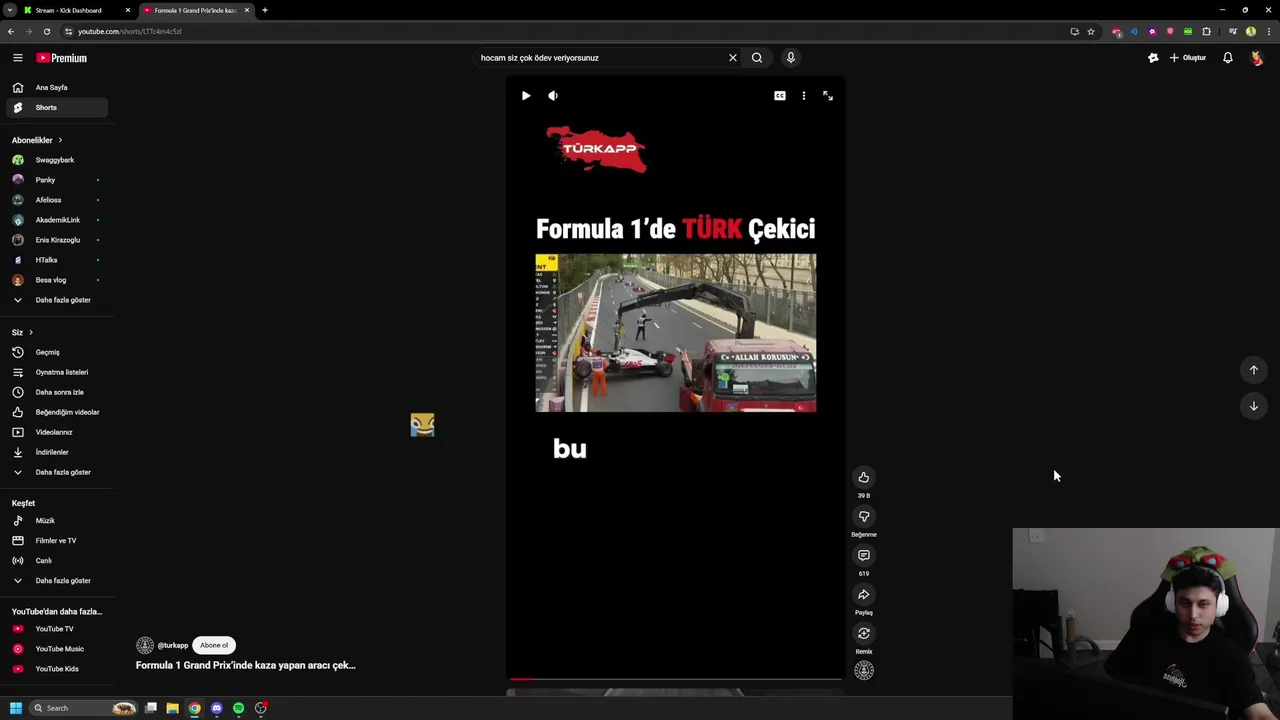This screenshot has height=720, width=1280.
Task: Open Müzik in the Keşfet section
Action: coord(57,521)
